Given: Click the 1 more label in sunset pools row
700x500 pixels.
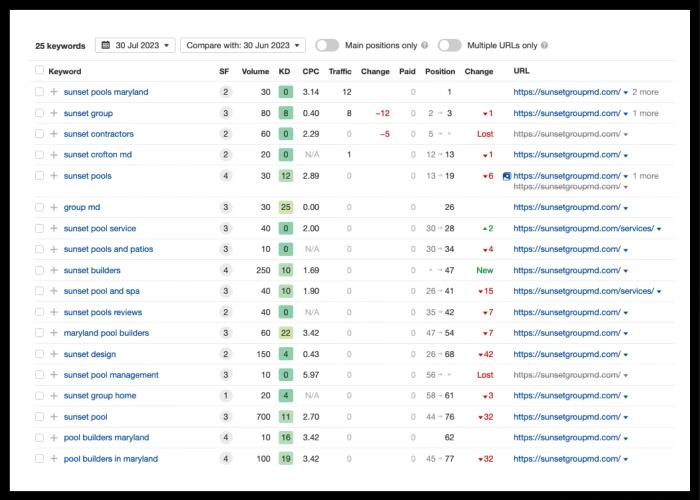Looking at the screenshot, I should 646,176.
